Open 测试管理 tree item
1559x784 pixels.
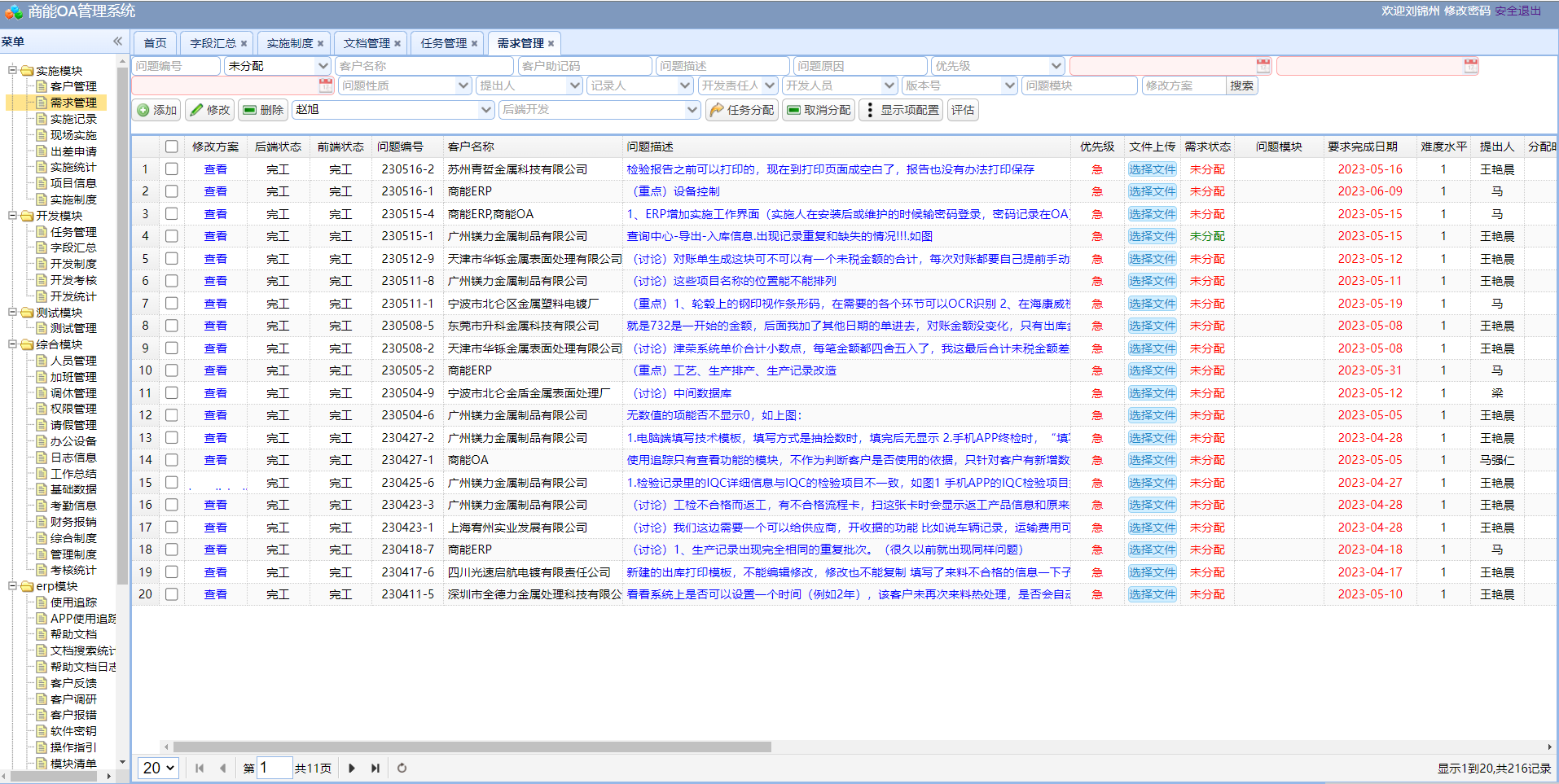tap(73, 329)
